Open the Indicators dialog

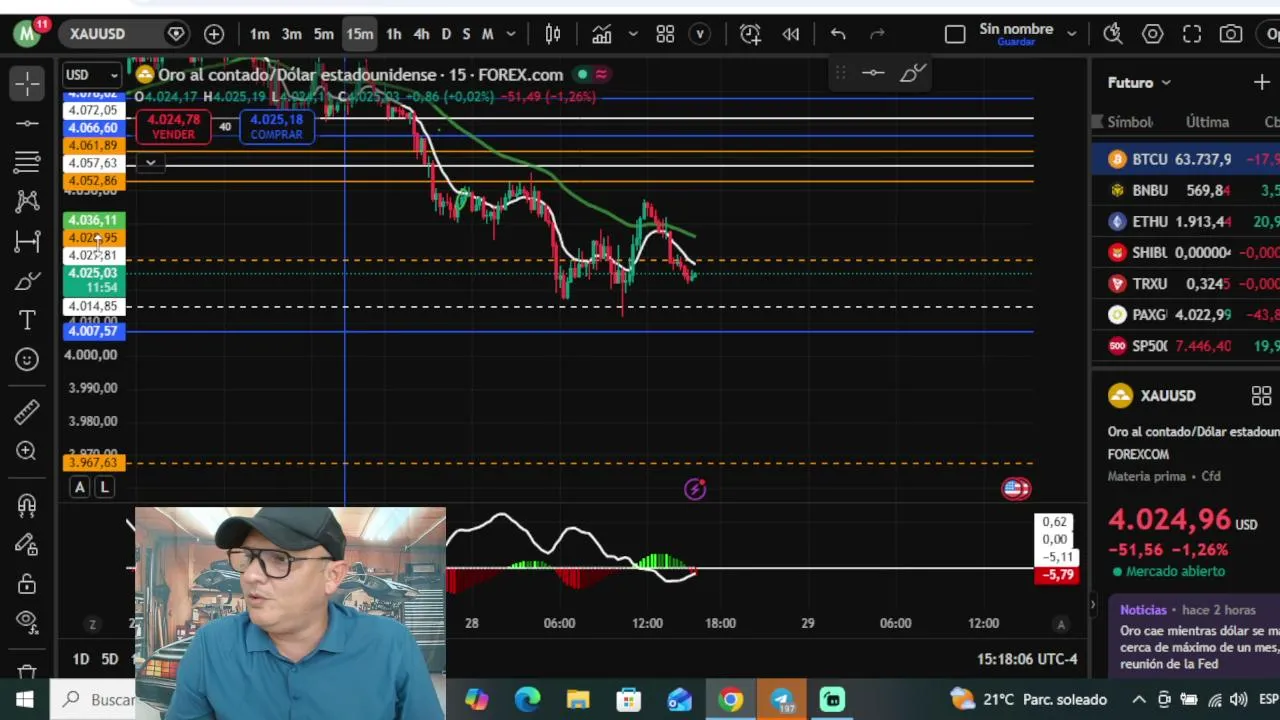point(602,34)
